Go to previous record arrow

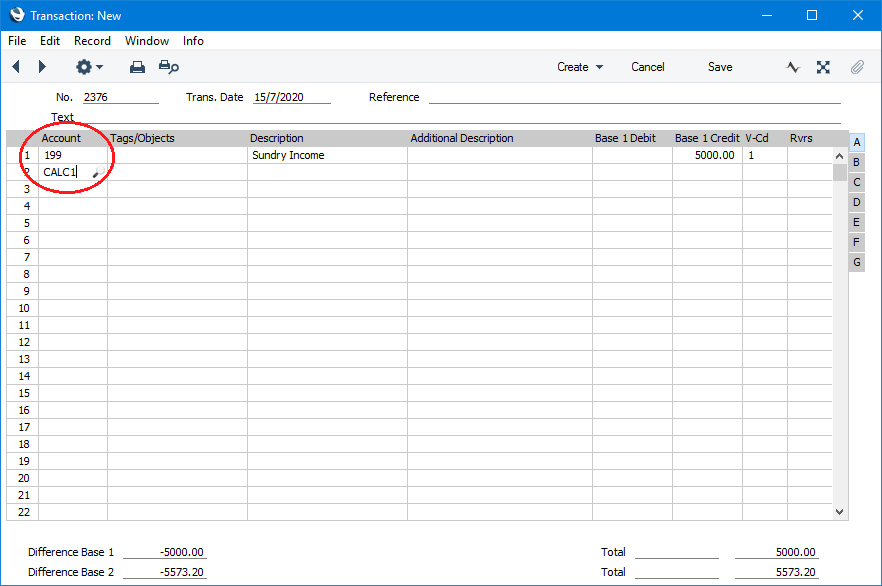pos(16,67)
